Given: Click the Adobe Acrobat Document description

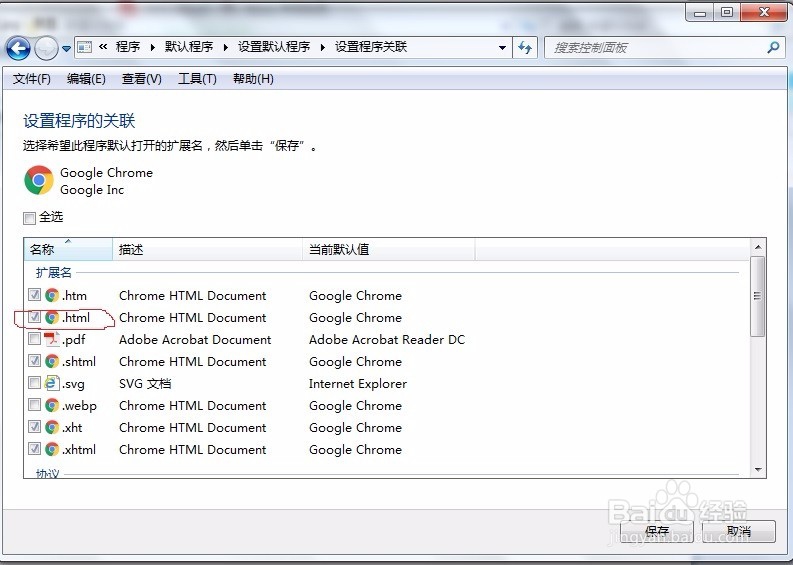Looking at the screenshot, I should (x=195, y=339).
